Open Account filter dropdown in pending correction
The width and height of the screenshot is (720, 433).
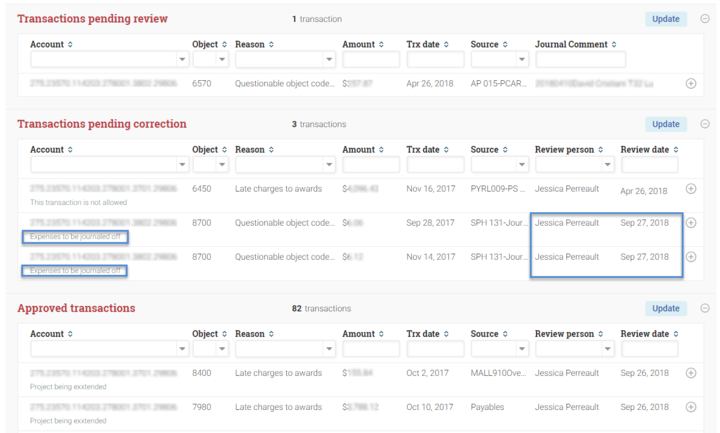182,164
